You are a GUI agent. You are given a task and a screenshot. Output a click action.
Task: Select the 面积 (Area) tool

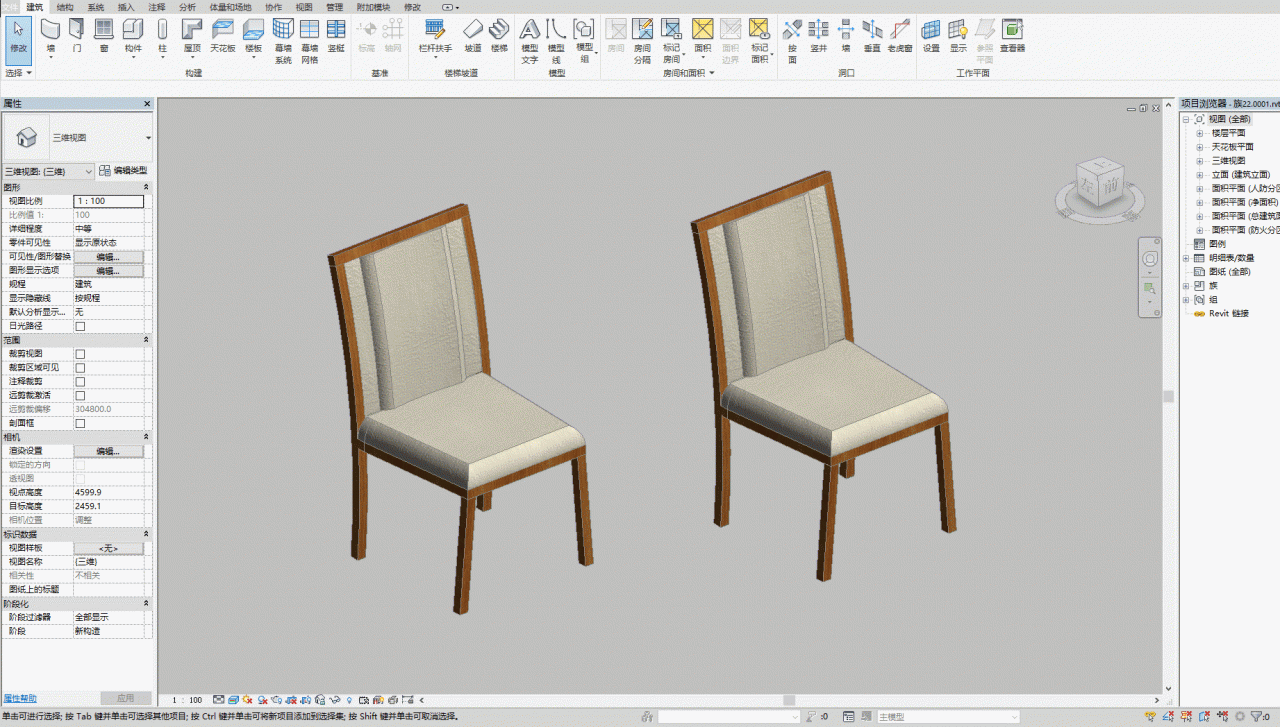702,37
